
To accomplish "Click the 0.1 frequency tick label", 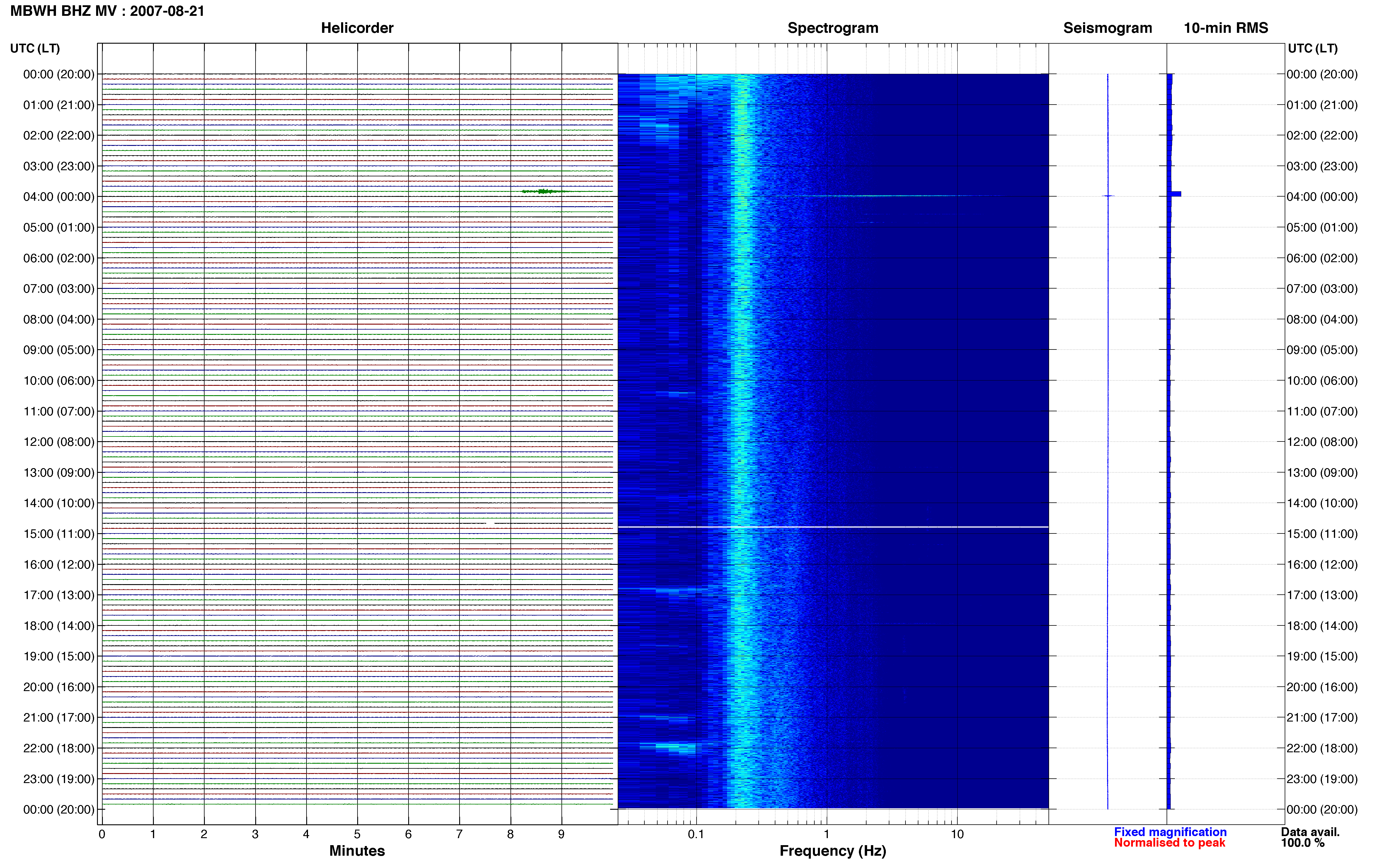I will (696, 834).
